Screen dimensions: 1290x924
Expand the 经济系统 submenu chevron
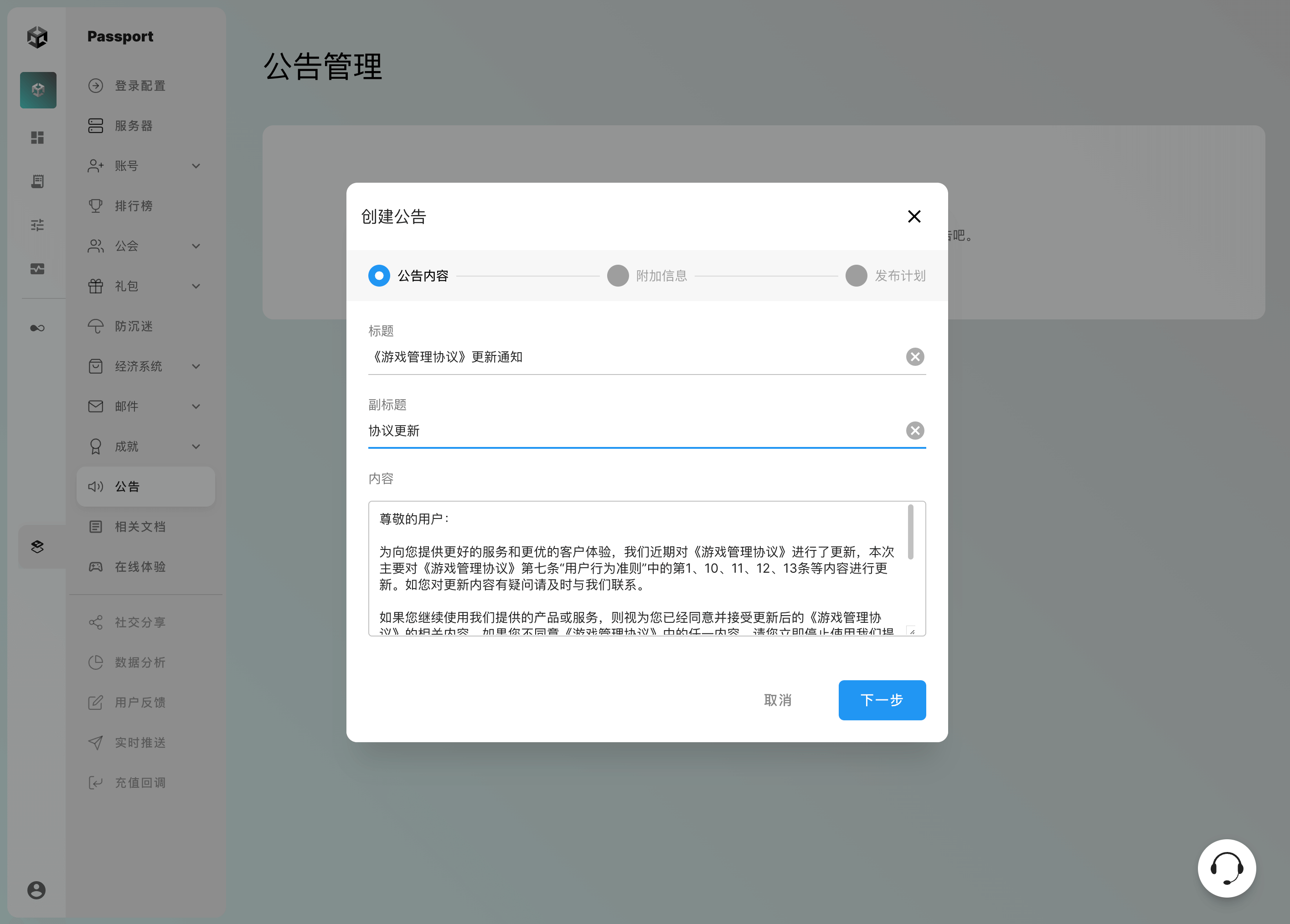click(x=196, y=366)
